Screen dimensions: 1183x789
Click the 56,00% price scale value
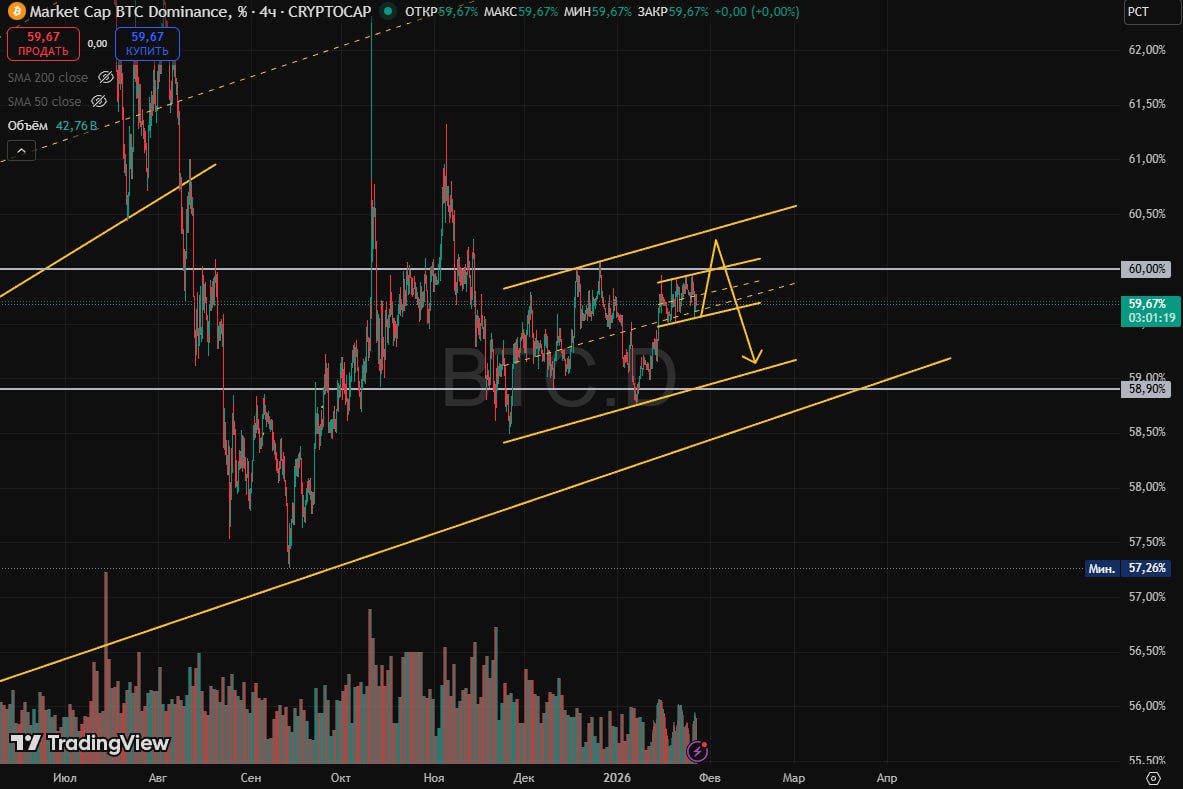1147,706
